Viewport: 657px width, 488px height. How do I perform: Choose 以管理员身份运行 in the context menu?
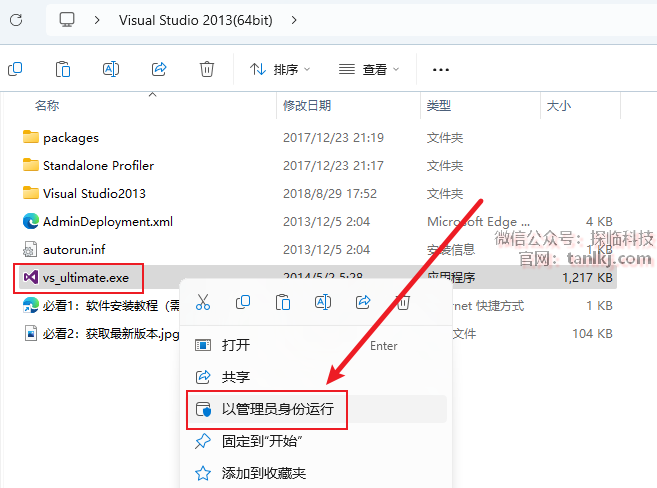pos(316,409)
